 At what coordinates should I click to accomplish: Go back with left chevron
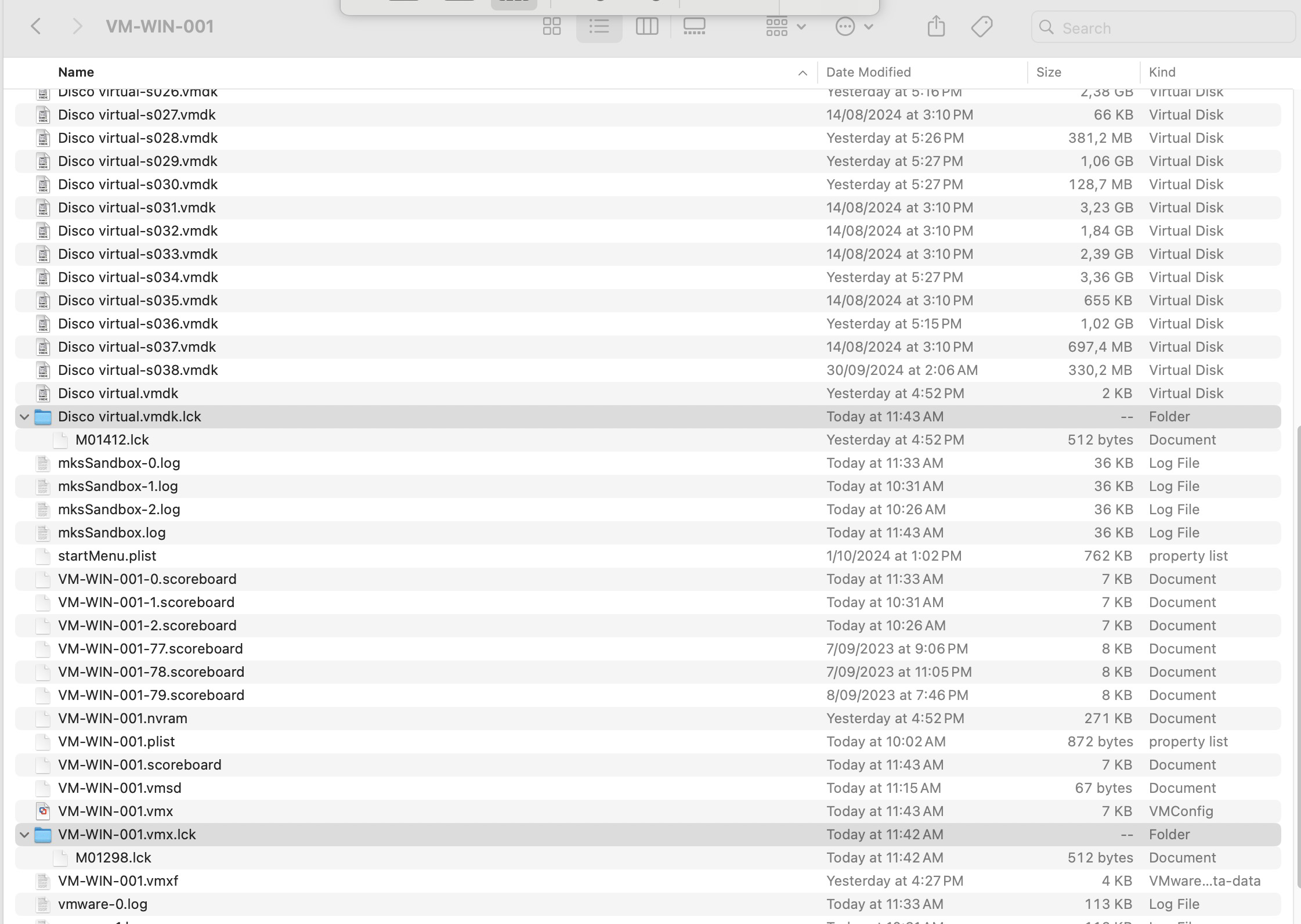[x=36, y=27]
